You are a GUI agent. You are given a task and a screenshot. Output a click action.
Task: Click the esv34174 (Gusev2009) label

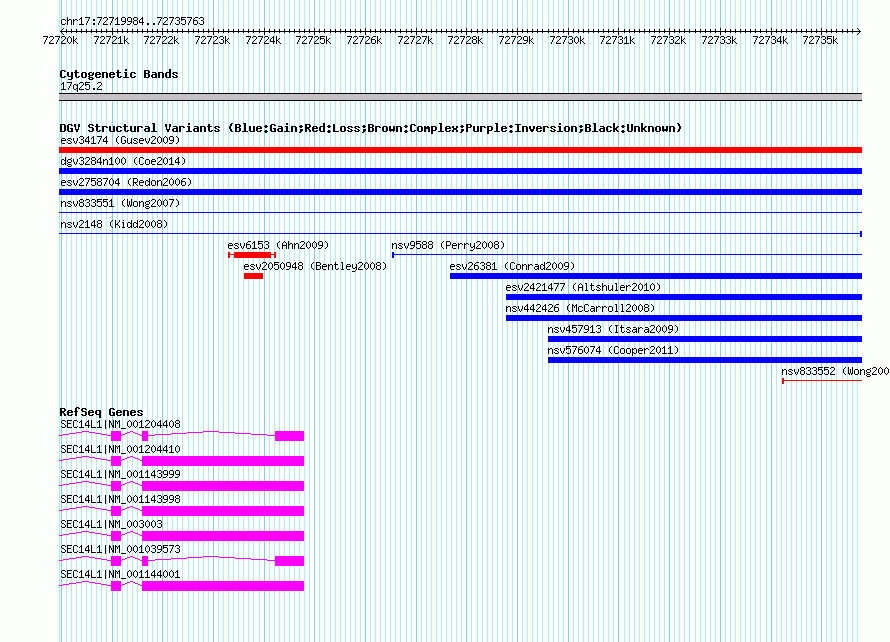tap(120, 140)
